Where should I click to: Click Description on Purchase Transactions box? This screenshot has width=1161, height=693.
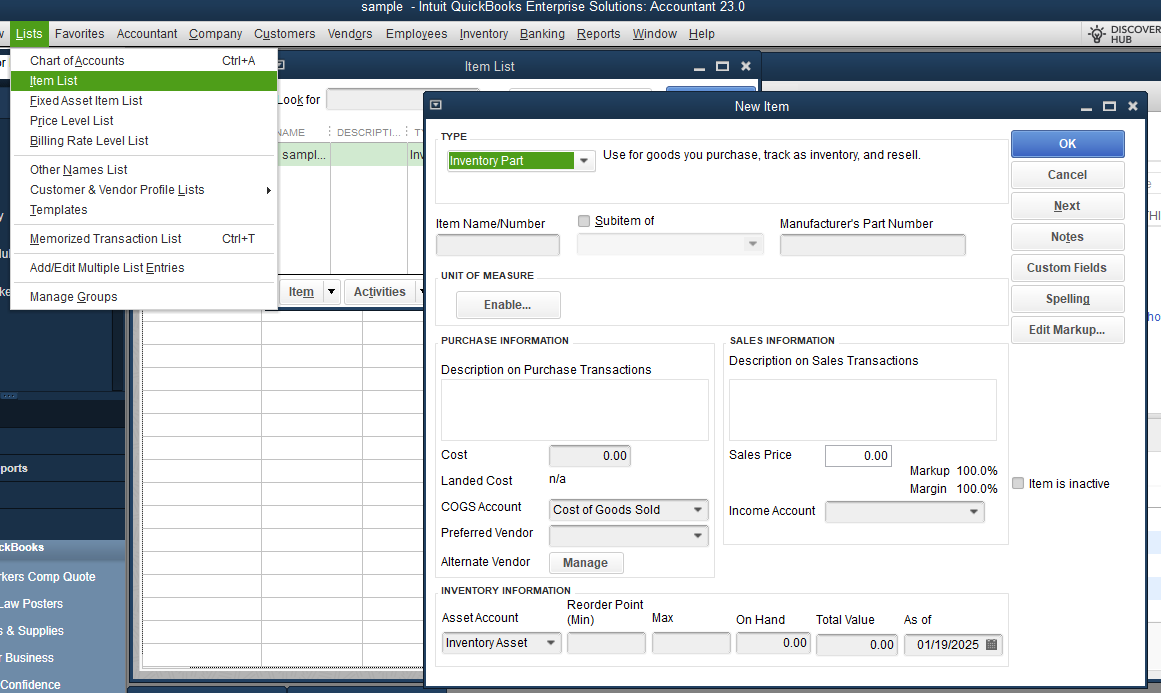575,410
